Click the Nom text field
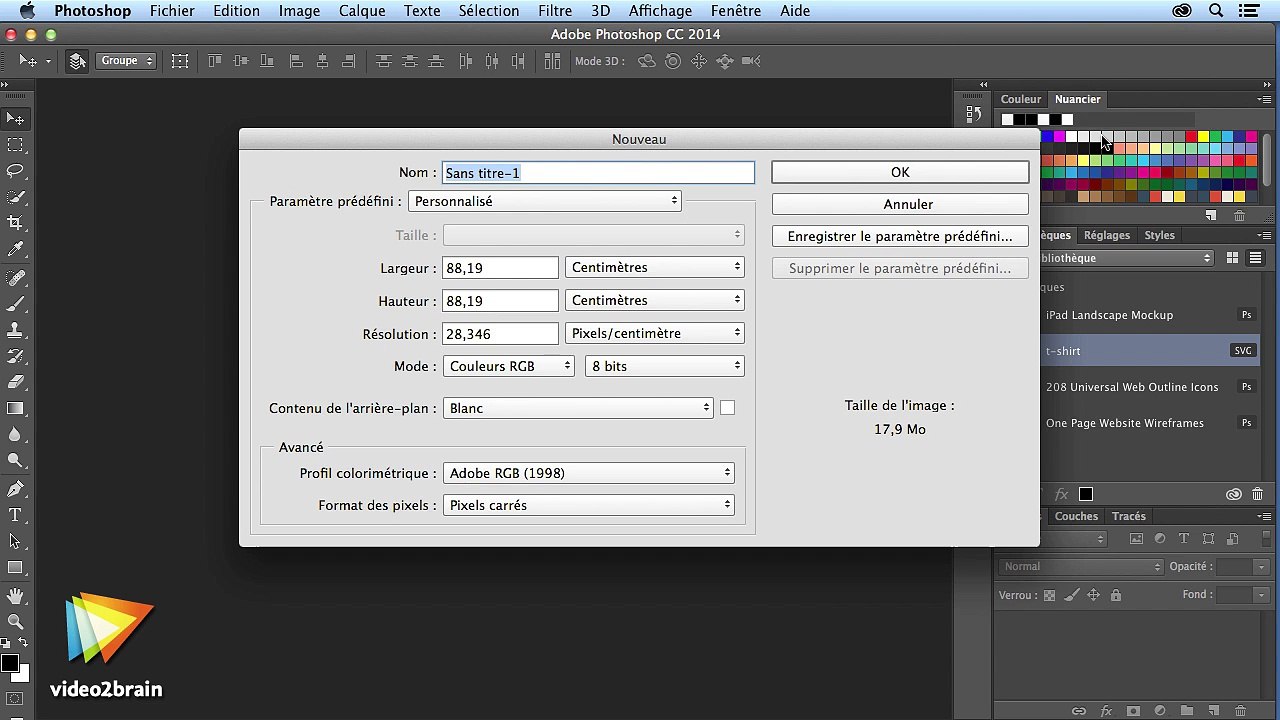Image resolution: width=1280 pixels, height=720 pixels. tap(598, 173)
